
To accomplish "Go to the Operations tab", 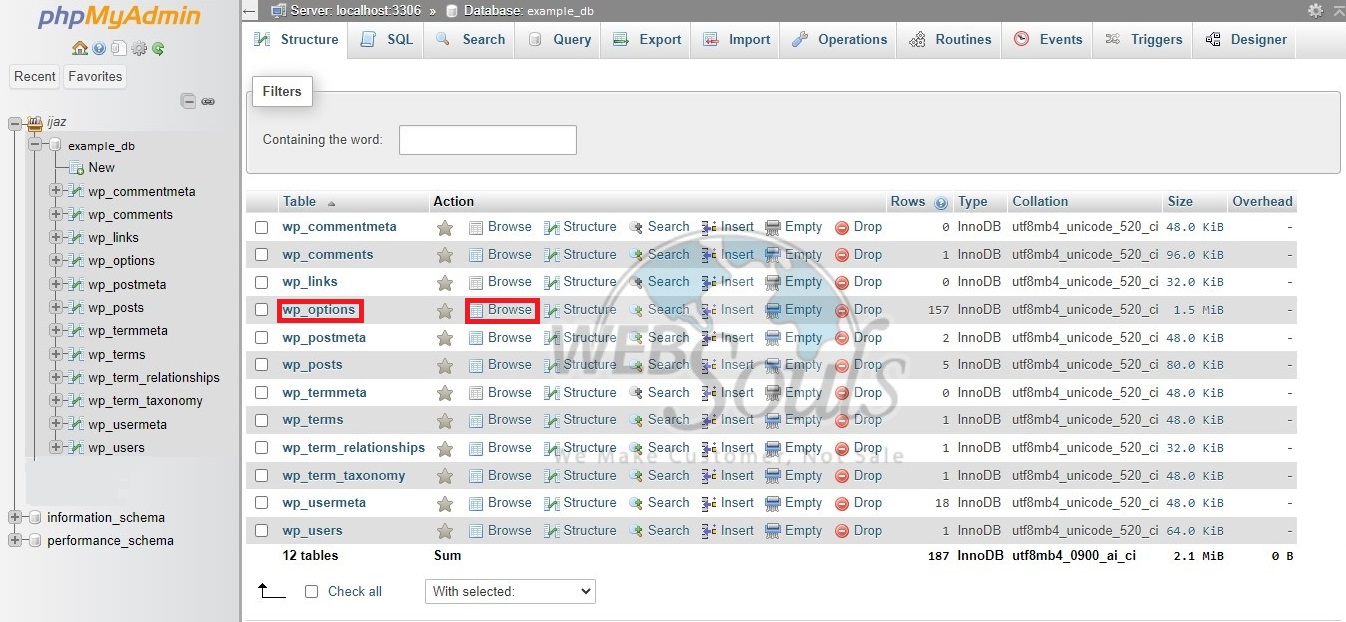I will pyautogui.click(x=839, y=40).
